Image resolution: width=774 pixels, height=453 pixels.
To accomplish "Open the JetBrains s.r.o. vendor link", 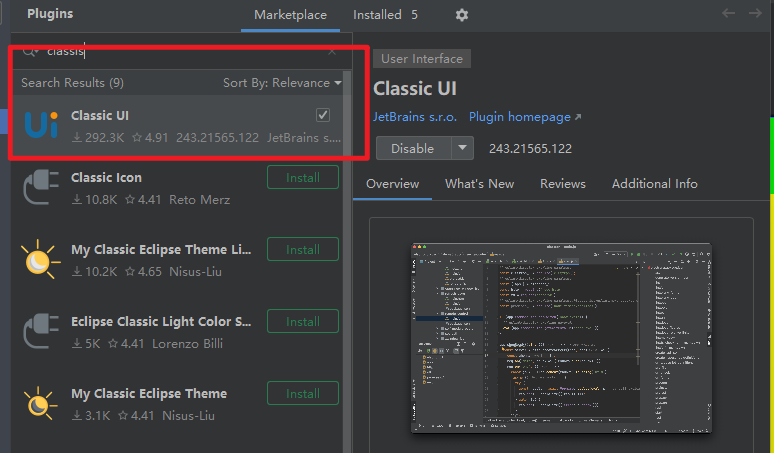I will click(x=415, y=117).
